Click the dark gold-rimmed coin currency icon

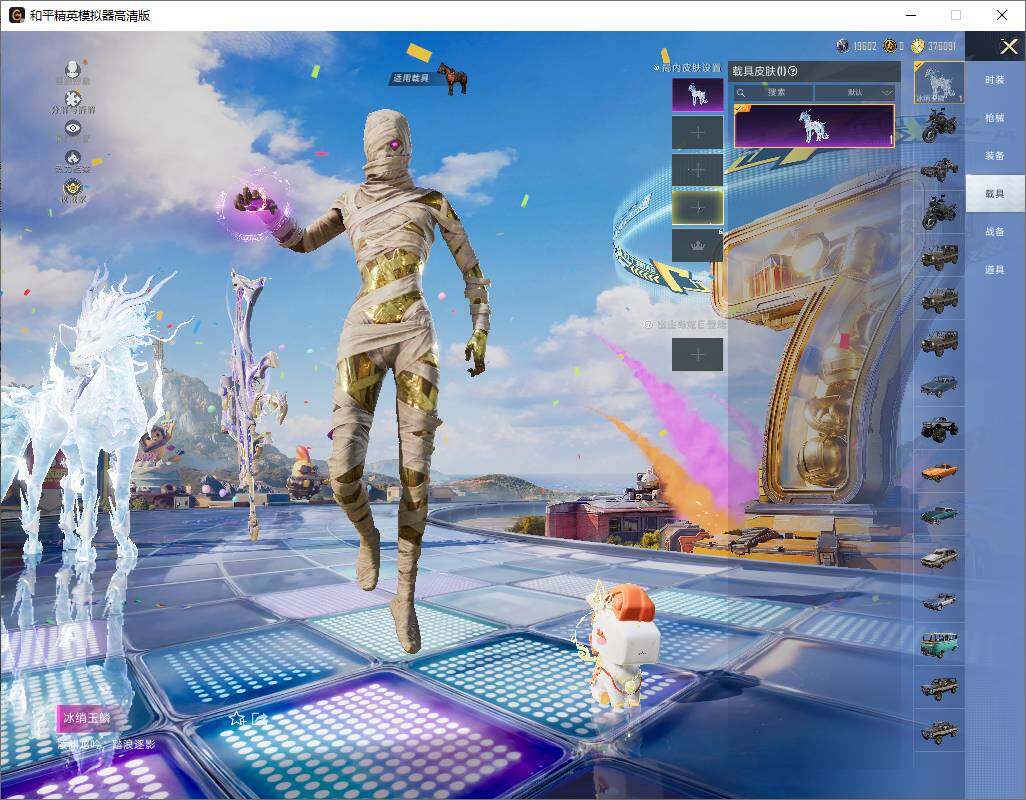pos(889,46)
